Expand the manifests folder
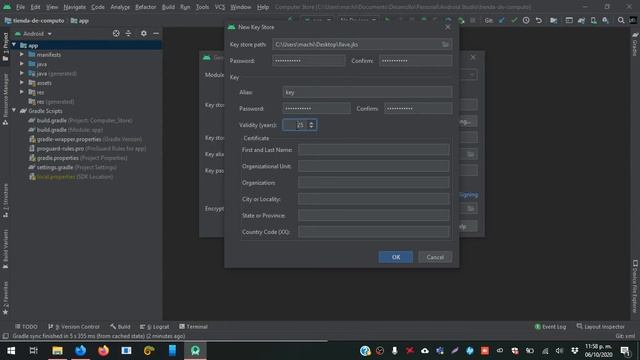The width and height of the screenshot is (640, 360). (22, 54)
